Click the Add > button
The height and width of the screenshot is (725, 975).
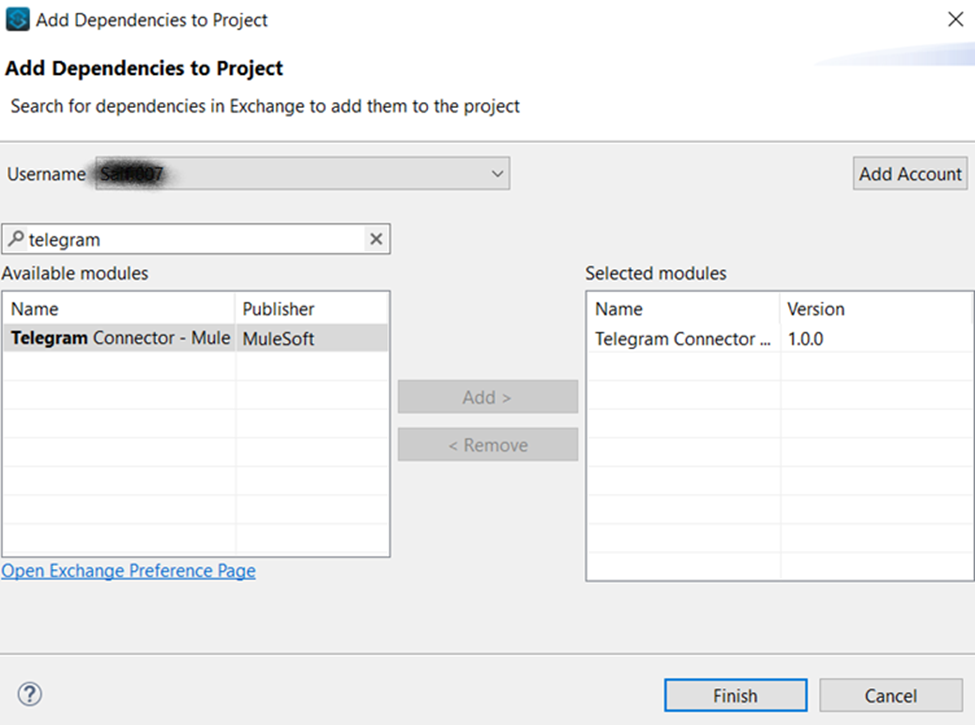pos(487,397)
